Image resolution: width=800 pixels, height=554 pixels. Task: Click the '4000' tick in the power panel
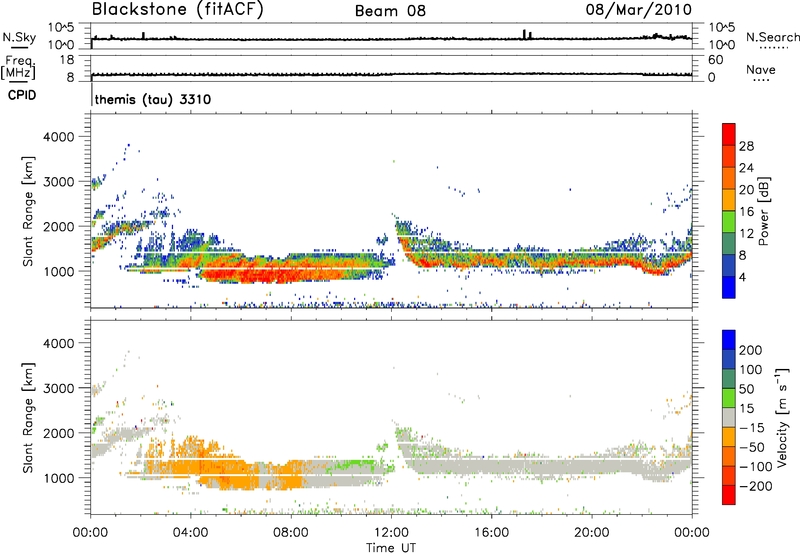point(58,137)
